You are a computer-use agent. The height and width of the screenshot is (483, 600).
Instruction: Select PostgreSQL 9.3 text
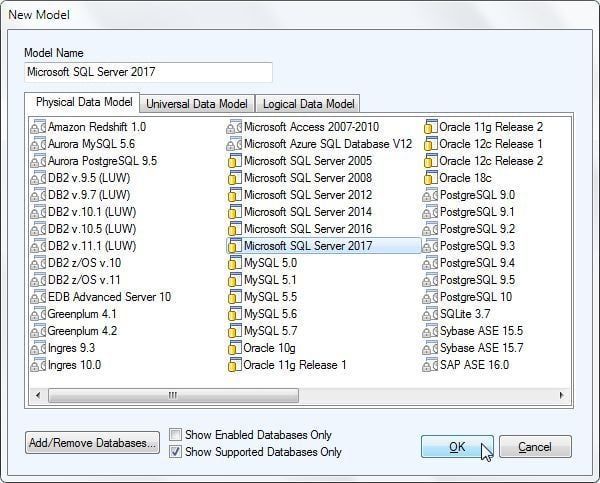pos(478,246)
